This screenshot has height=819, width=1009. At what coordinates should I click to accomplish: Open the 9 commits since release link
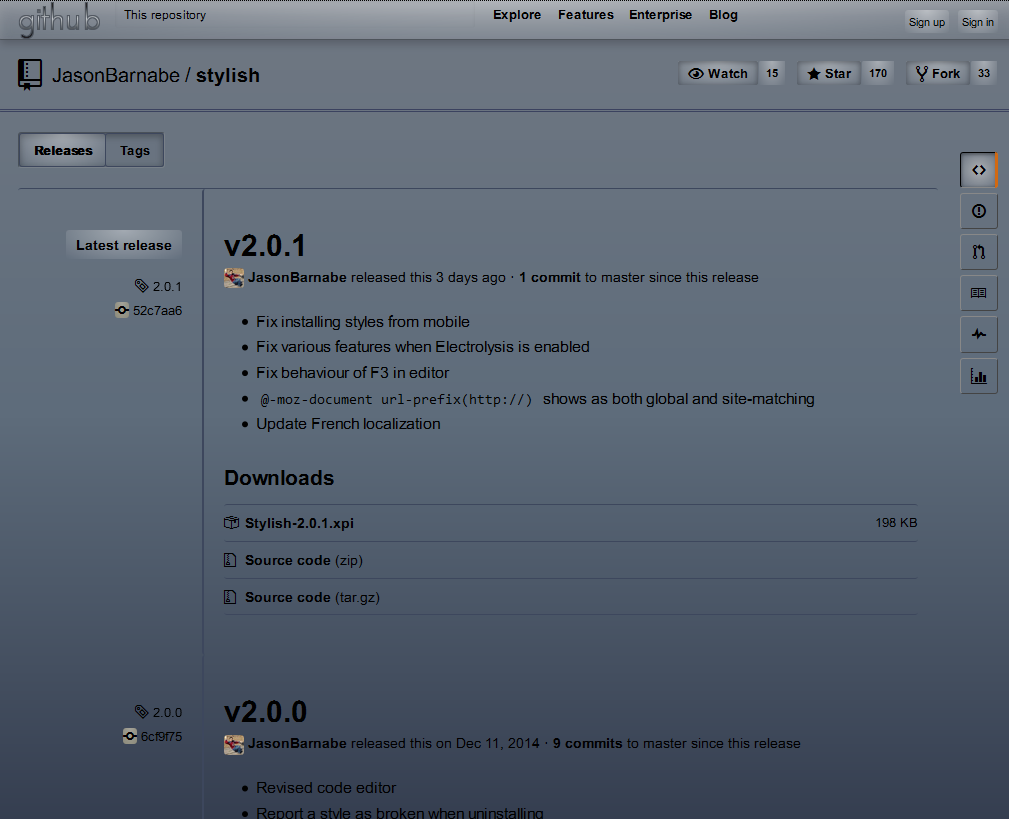pos(588,743)
